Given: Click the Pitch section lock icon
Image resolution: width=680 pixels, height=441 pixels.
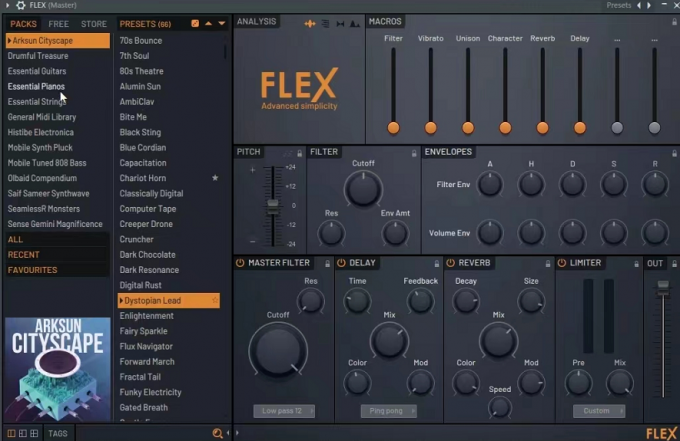Looking at the screenshot, I should (300, 153).
